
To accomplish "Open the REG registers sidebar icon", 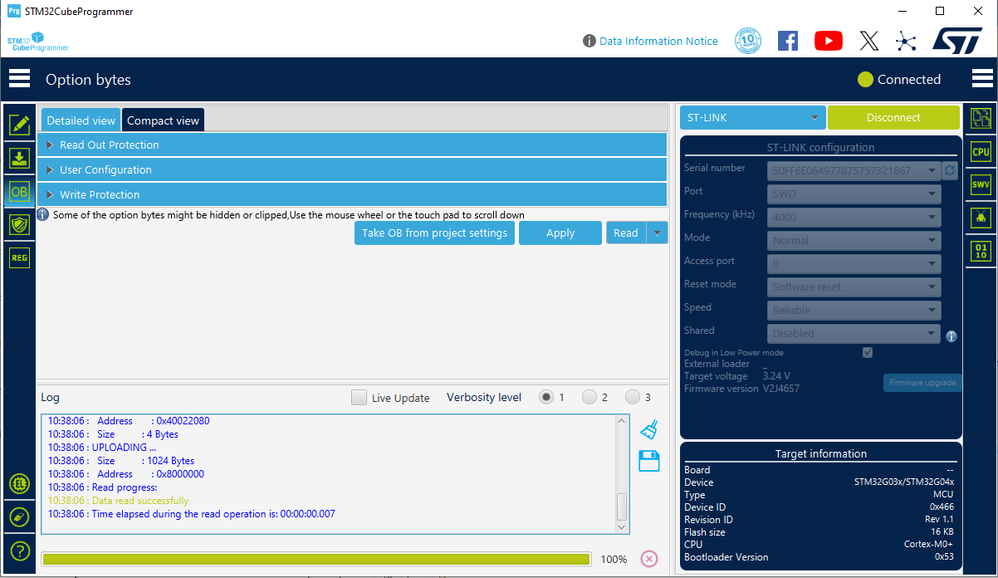I will coord(19,258).
